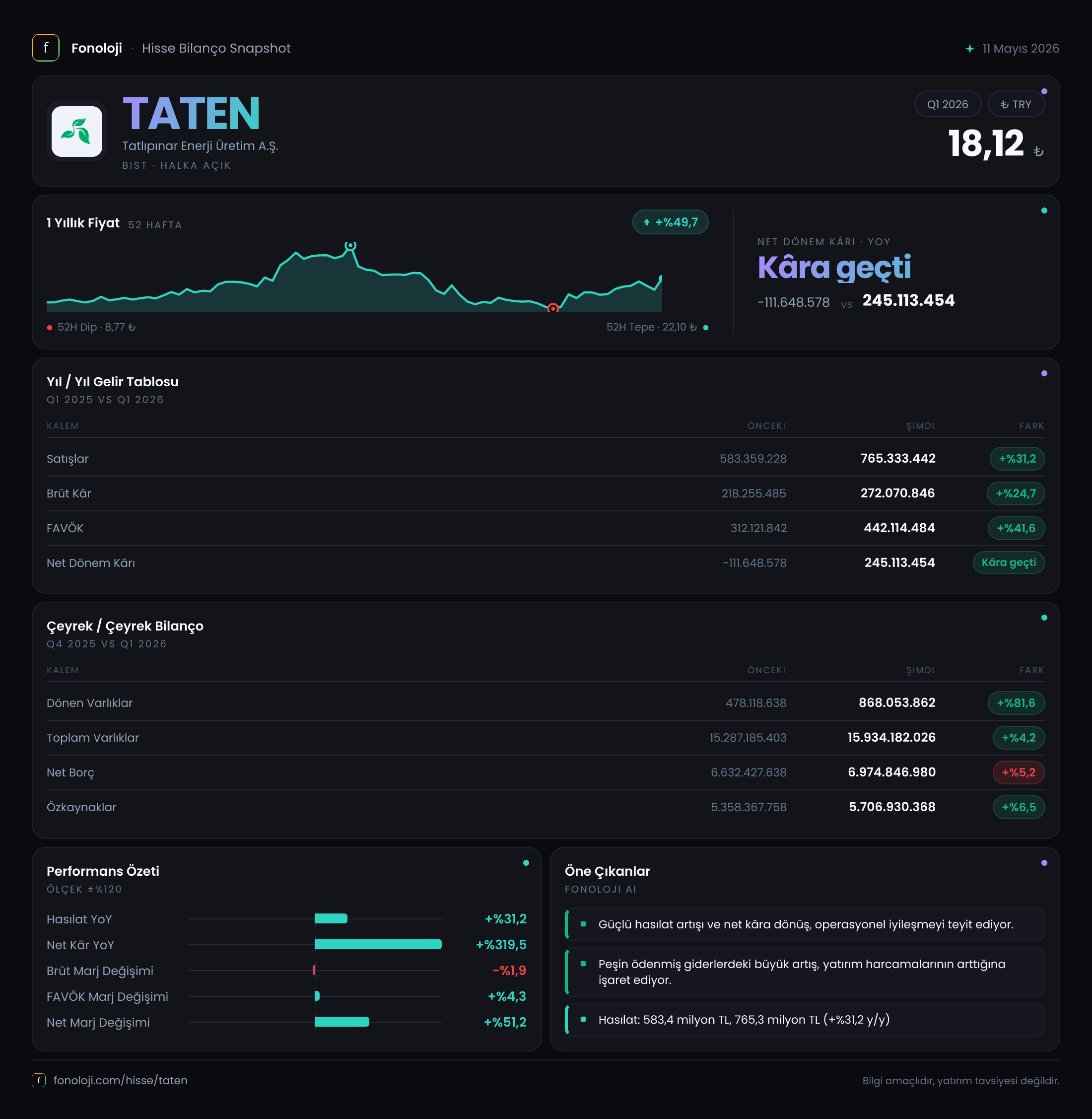The height and width of the screenshot is (1119, 1092).
Task: Click the Kâra geçti badge in the Net Dönem Kârı row
Action: click(1008, 562)
